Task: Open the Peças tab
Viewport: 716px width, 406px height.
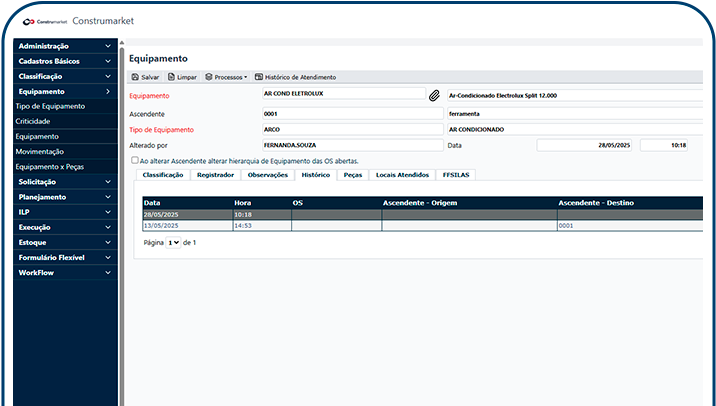Action: coord(352,175)
